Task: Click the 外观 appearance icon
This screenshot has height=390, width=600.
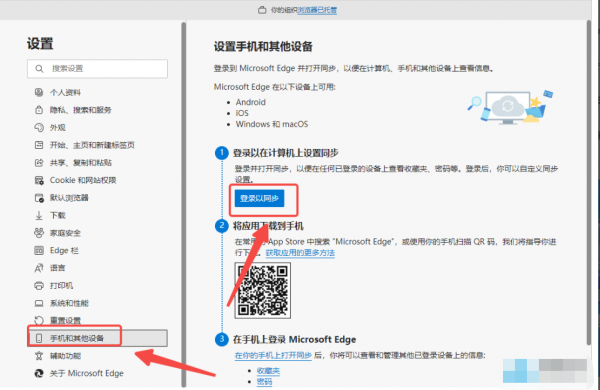Action: click(x=39, y=127)
